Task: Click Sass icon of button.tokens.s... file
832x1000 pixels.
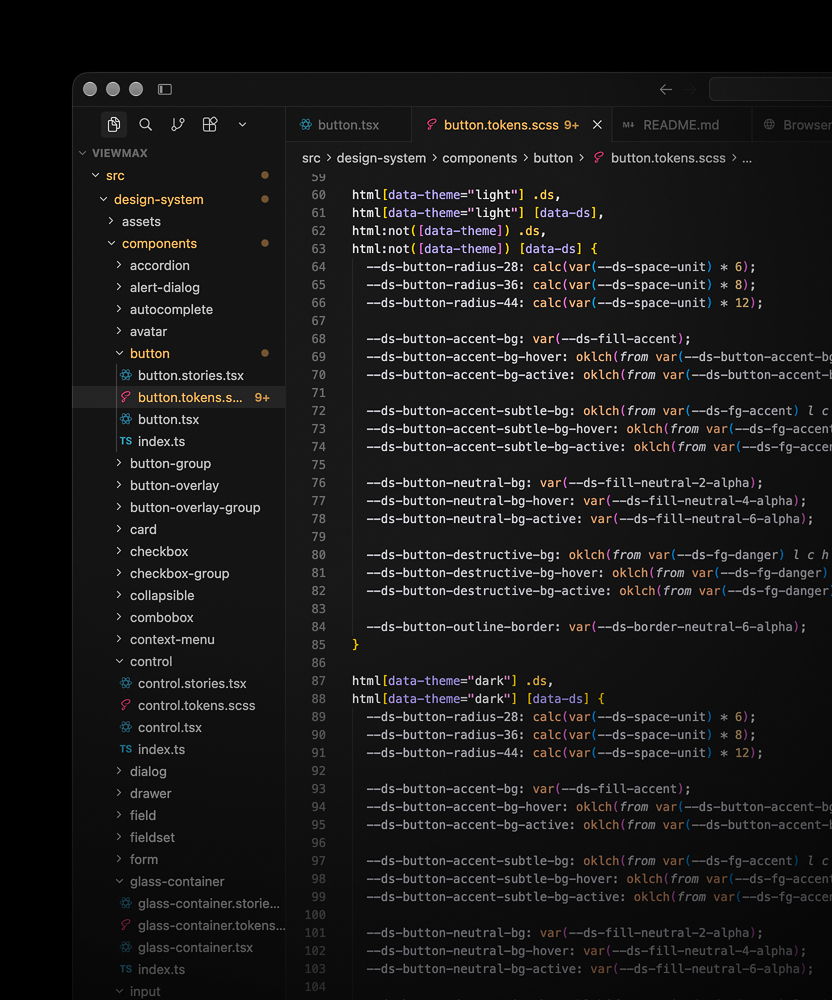Action: (126, 397)
